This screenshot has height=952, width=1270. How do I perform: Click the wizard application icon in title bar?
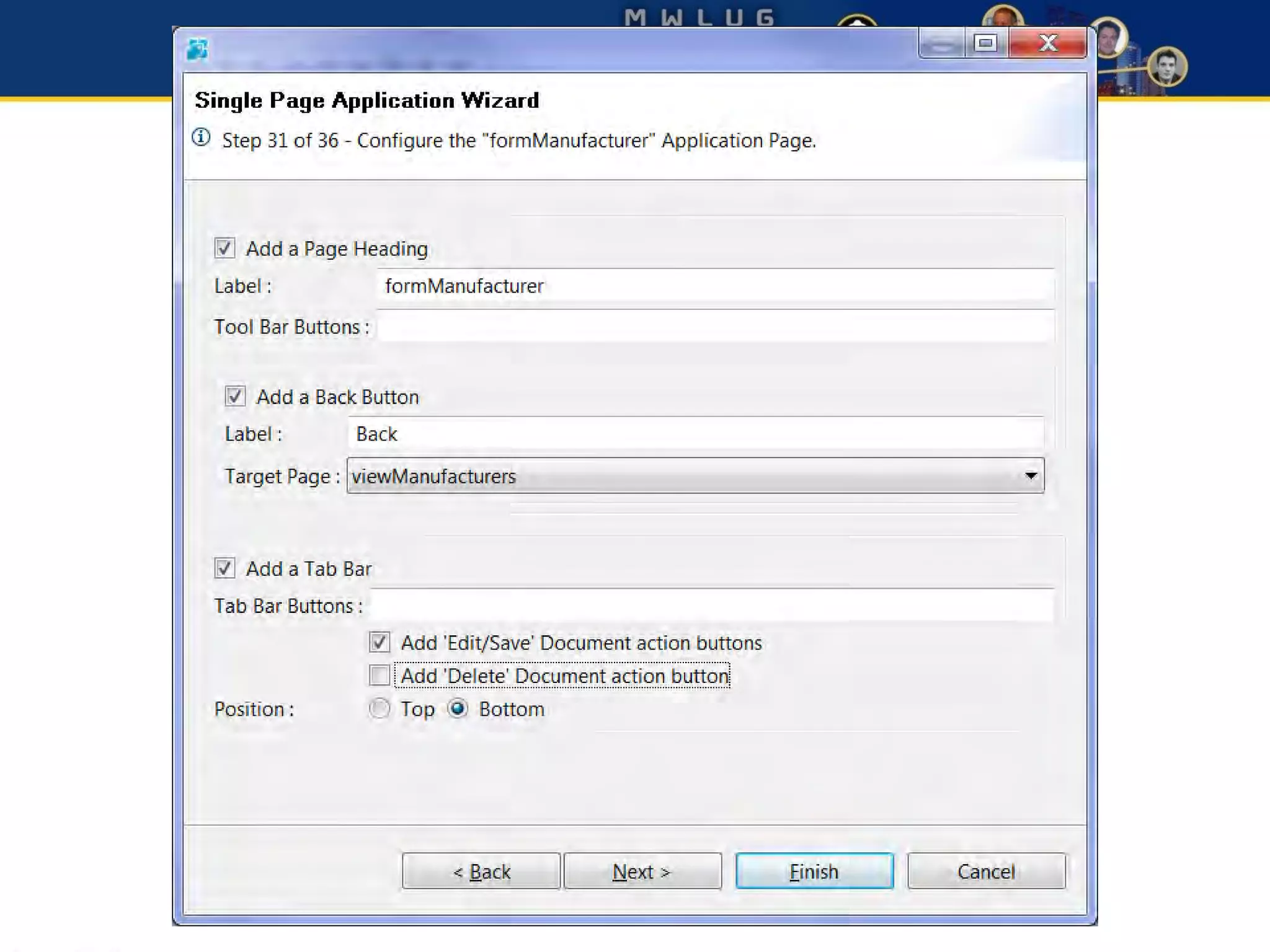tap(197, 49)
